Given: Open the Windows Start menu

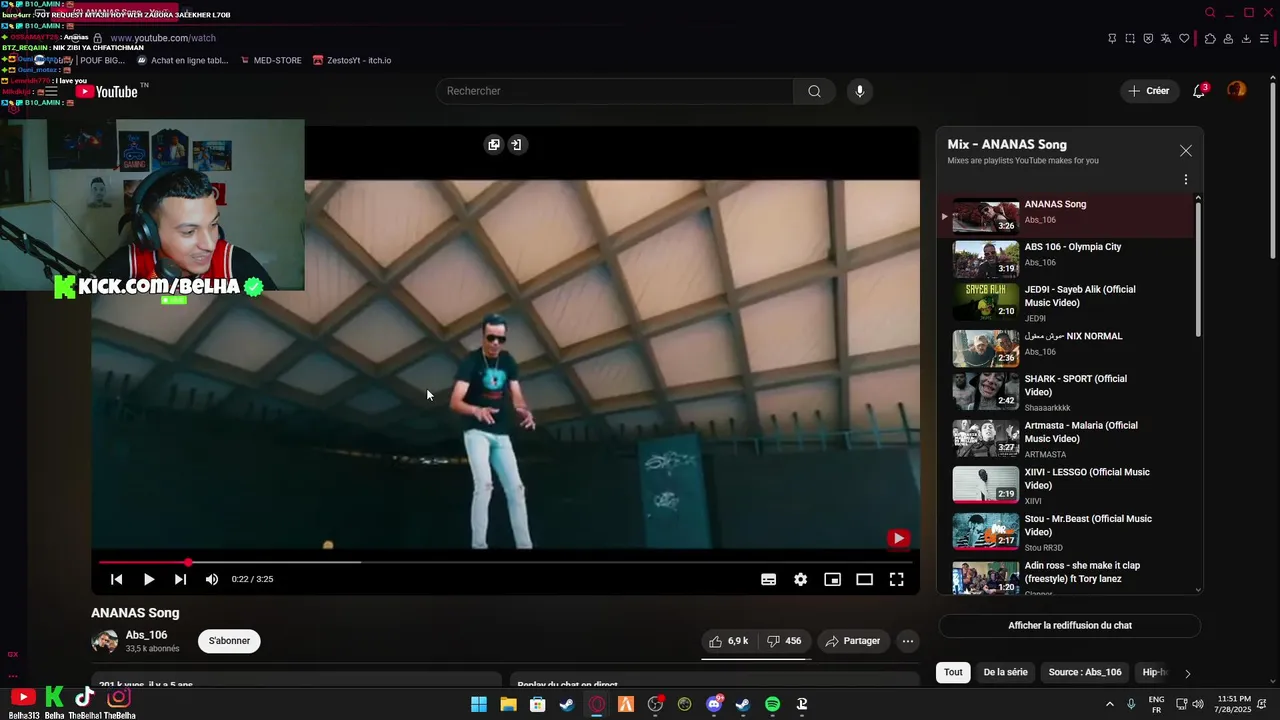Looking at the screenshot, I should click(x=479, y=704).
